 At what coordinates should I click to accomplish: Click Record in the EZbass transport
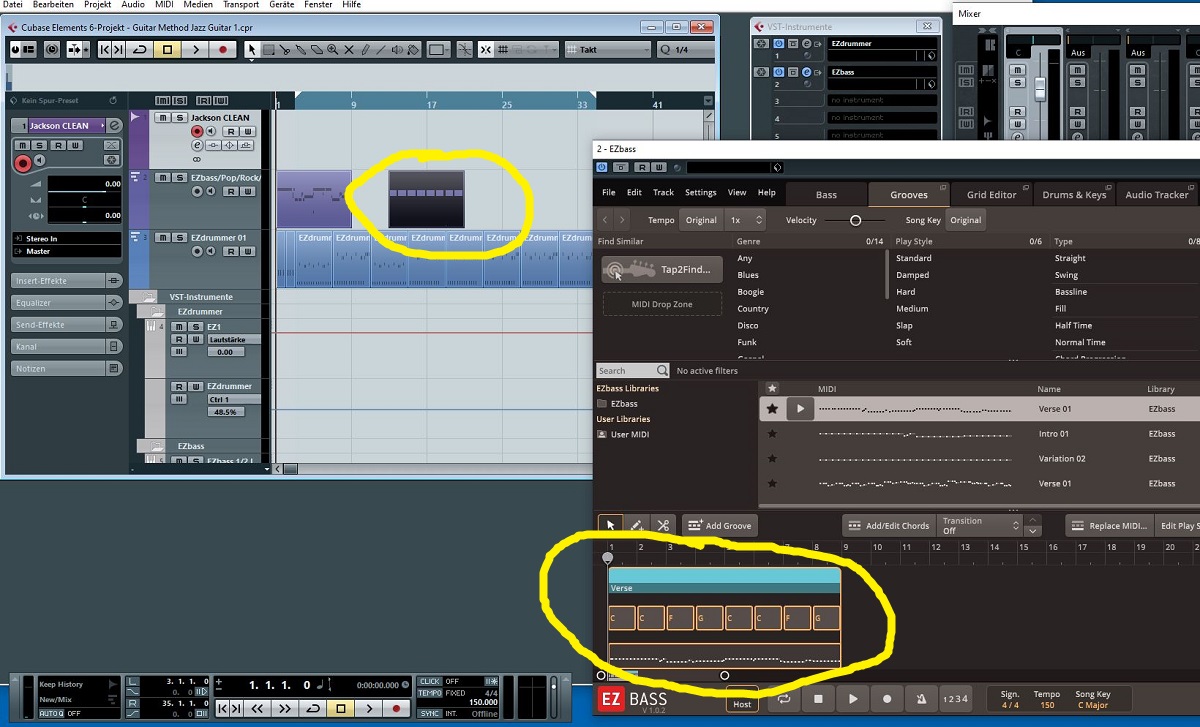point(886,699)
